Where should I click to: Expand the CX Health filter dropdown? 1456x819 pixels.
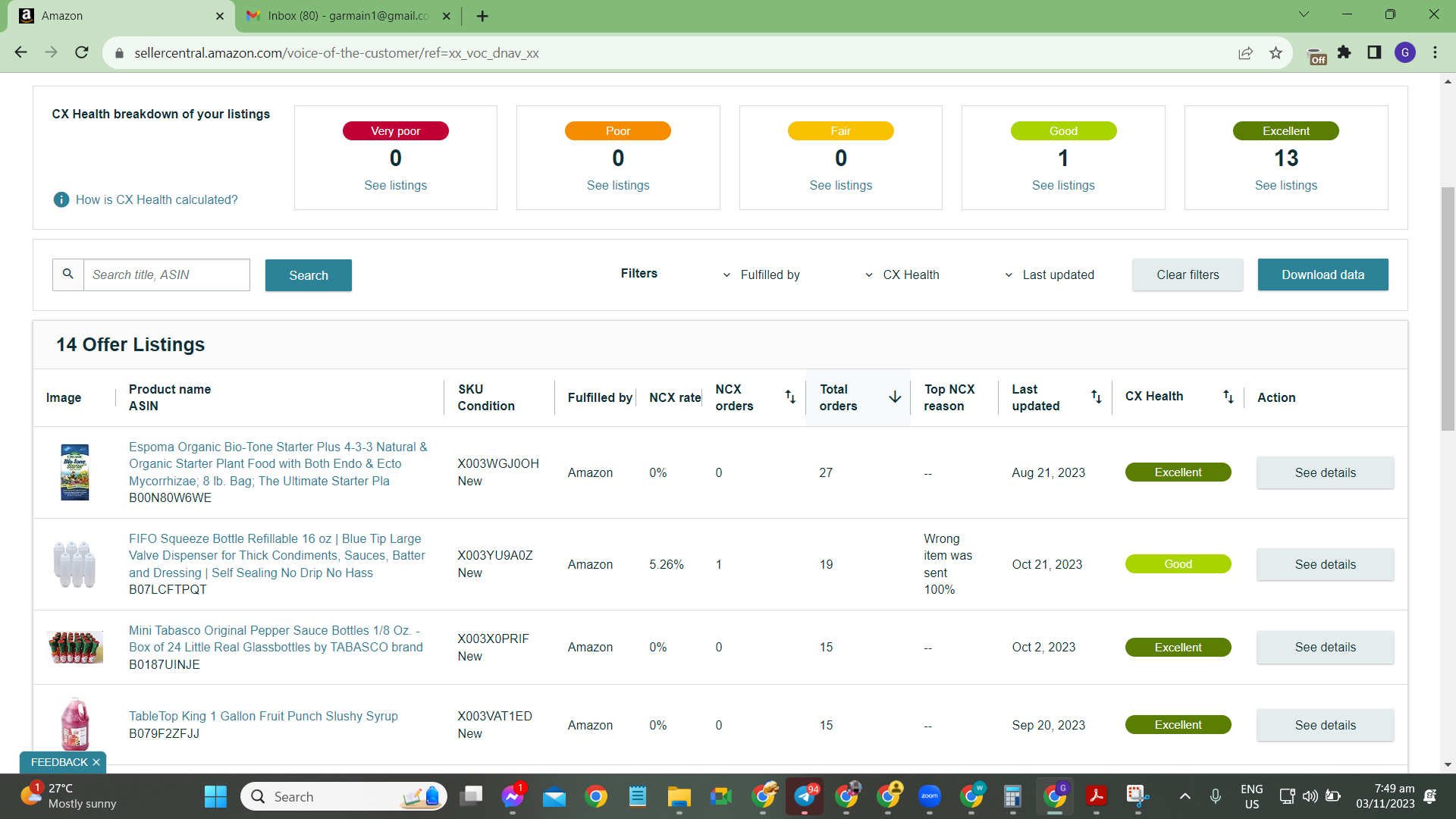pyautogui.click(x=902, y=275)
